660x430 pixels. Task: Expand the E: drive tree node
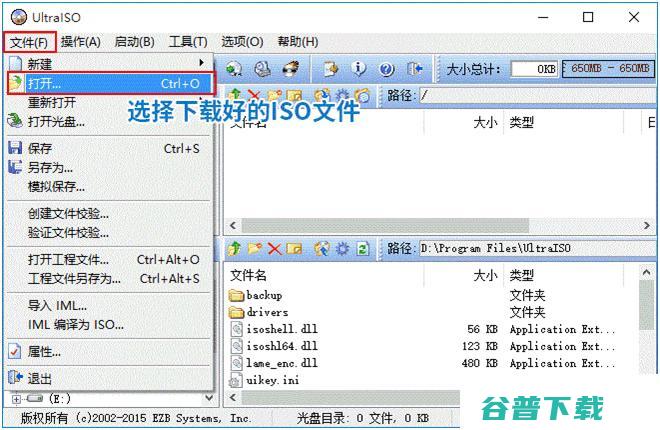16,399
